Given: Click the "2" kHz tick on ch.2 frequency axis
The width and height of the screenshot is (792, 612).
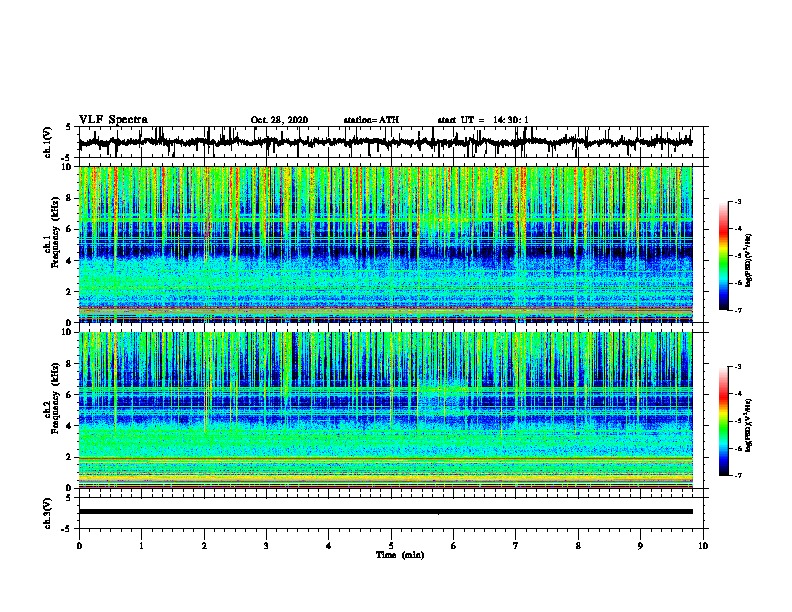Looking at the screenshot, I should pyautogui.click(x=71, y=457).
